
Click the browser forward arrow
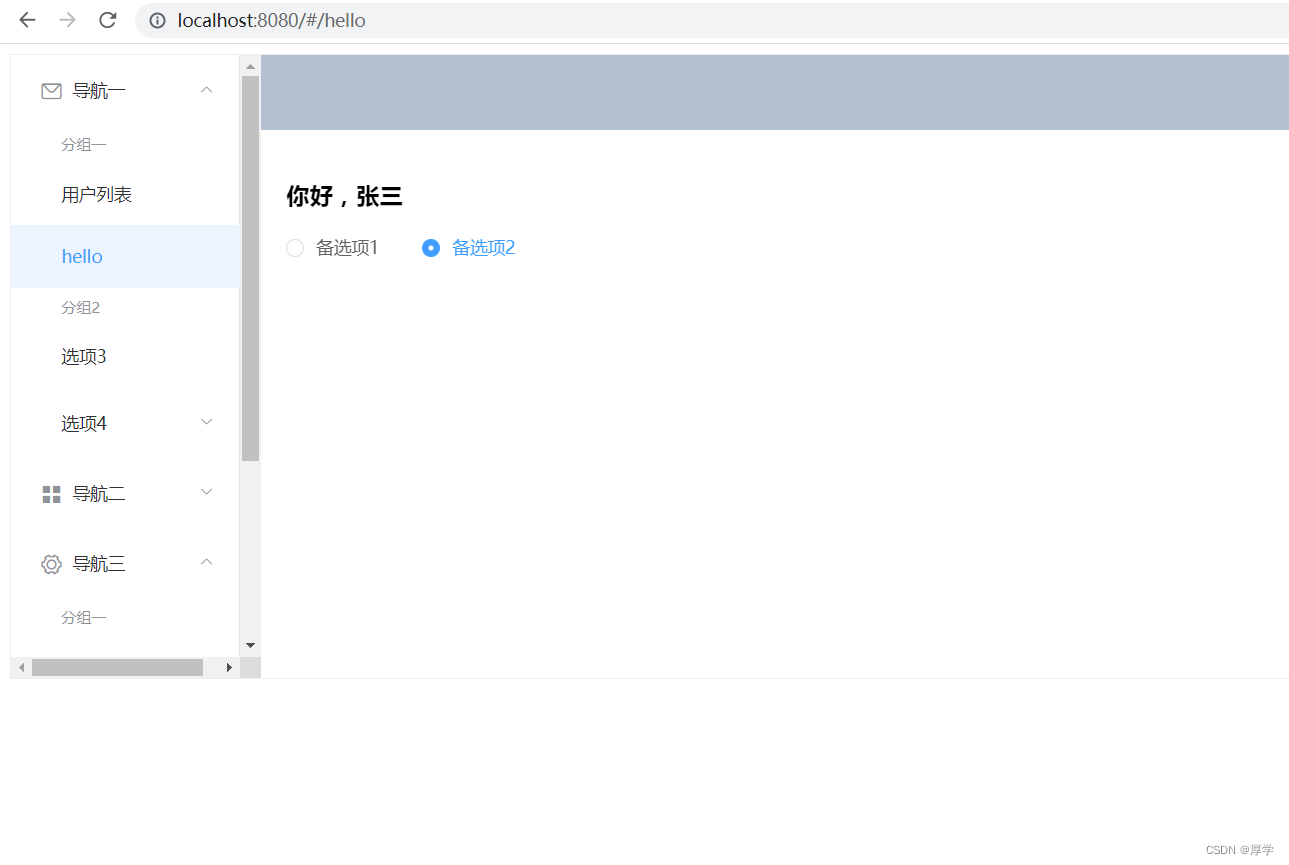coord(68,20)
